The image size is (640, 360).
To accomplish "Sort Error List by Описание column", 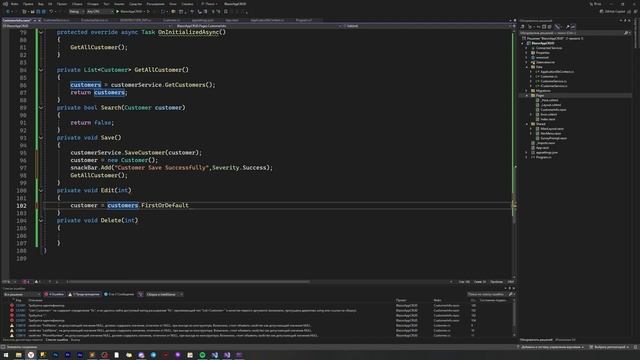I will coord(36,300).
